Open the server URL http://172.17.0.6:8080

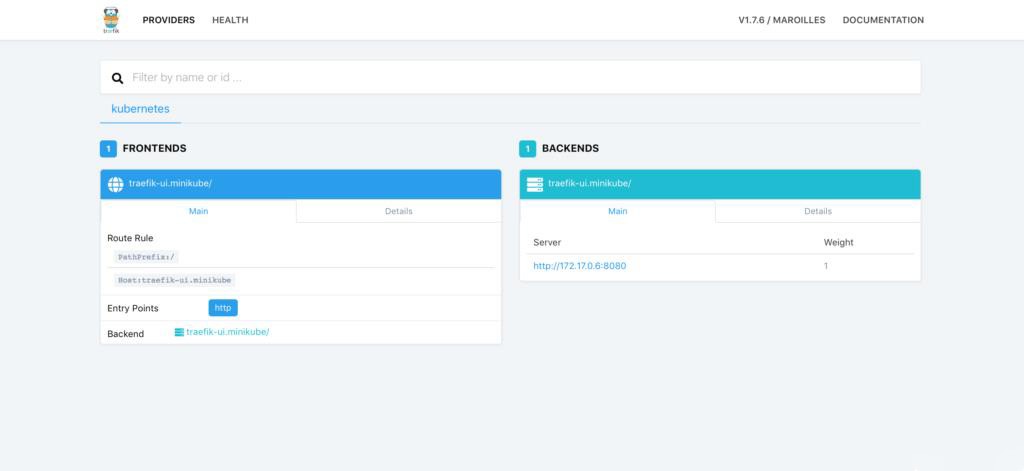pos(580,266)
